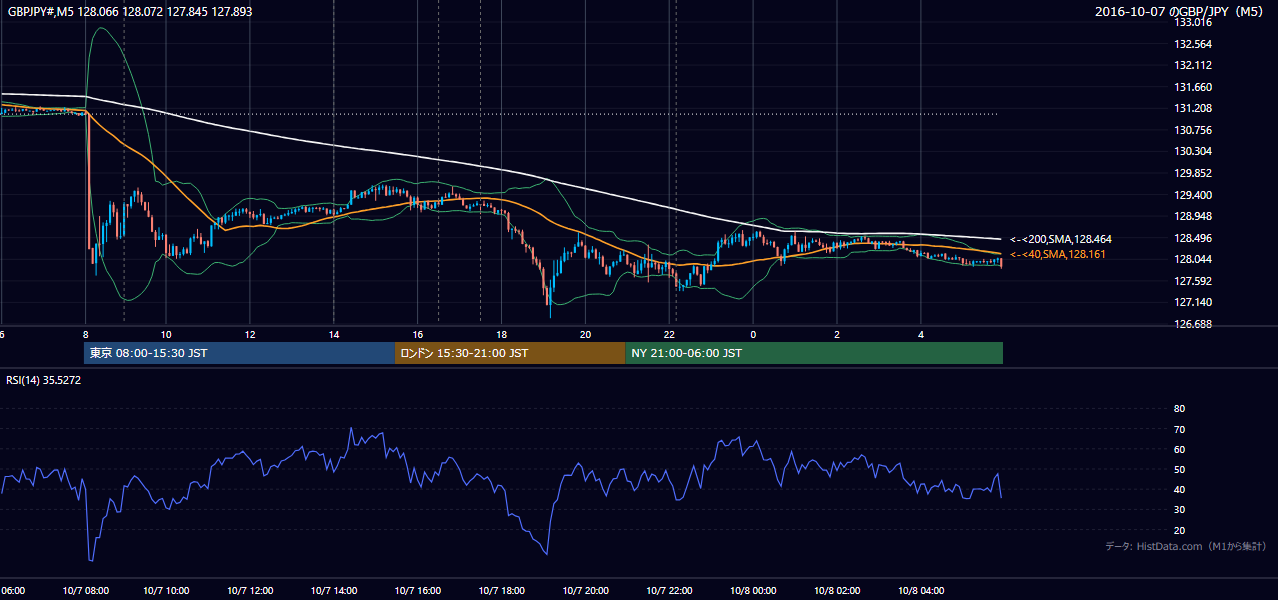Click hour tick 16 on price chart axis
This screenshot has height=600, width=1278.
pyautogui.click(x=418, y=334)
